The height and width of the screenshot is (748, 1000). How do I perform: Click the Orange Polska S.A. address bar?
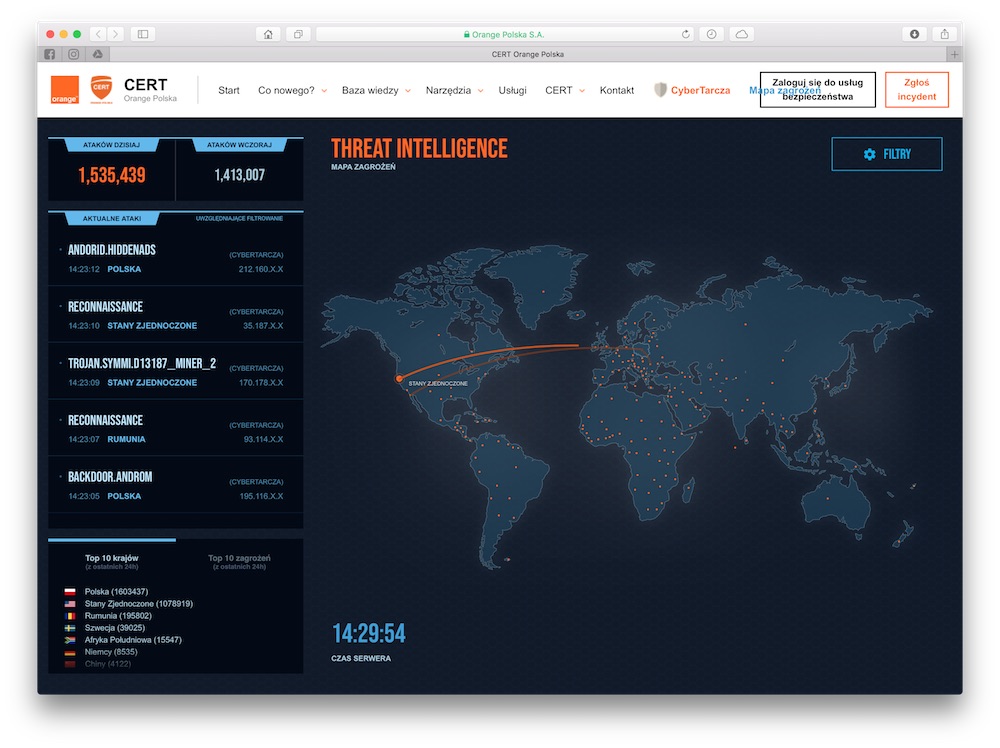(x=504, y=34)
